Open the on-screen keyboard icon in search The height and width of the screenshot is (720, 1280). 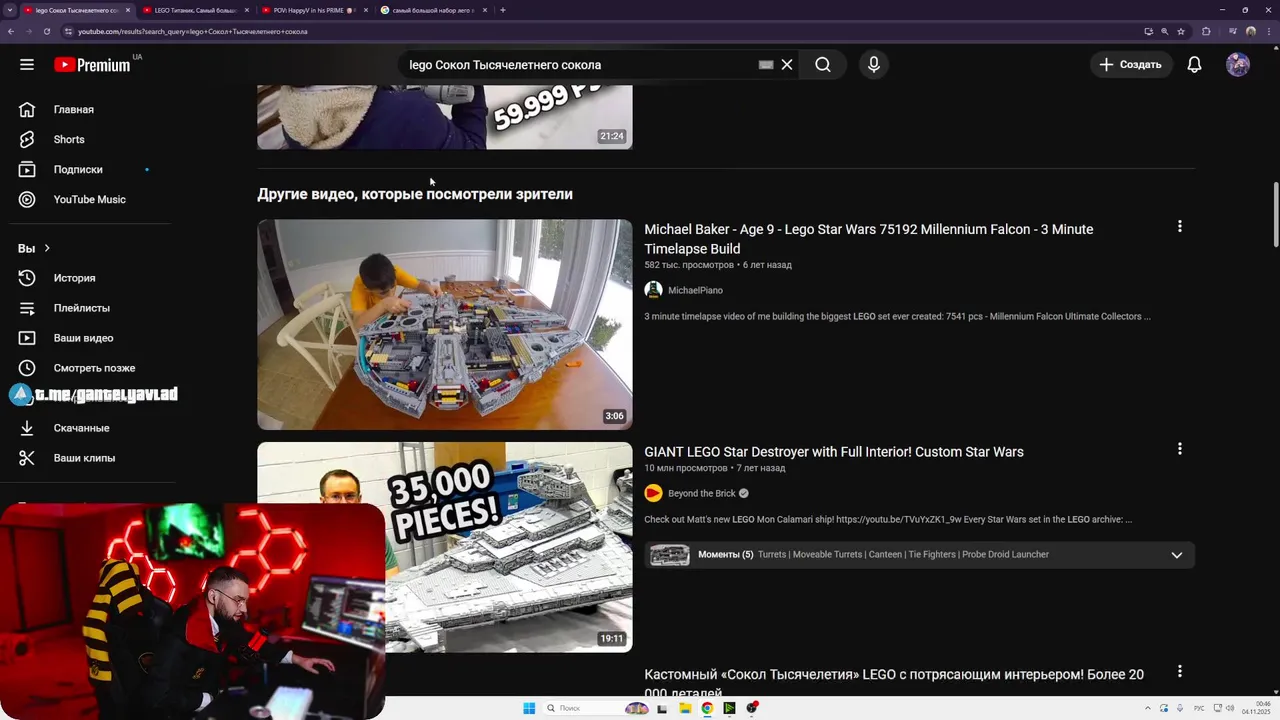[766, 65]
